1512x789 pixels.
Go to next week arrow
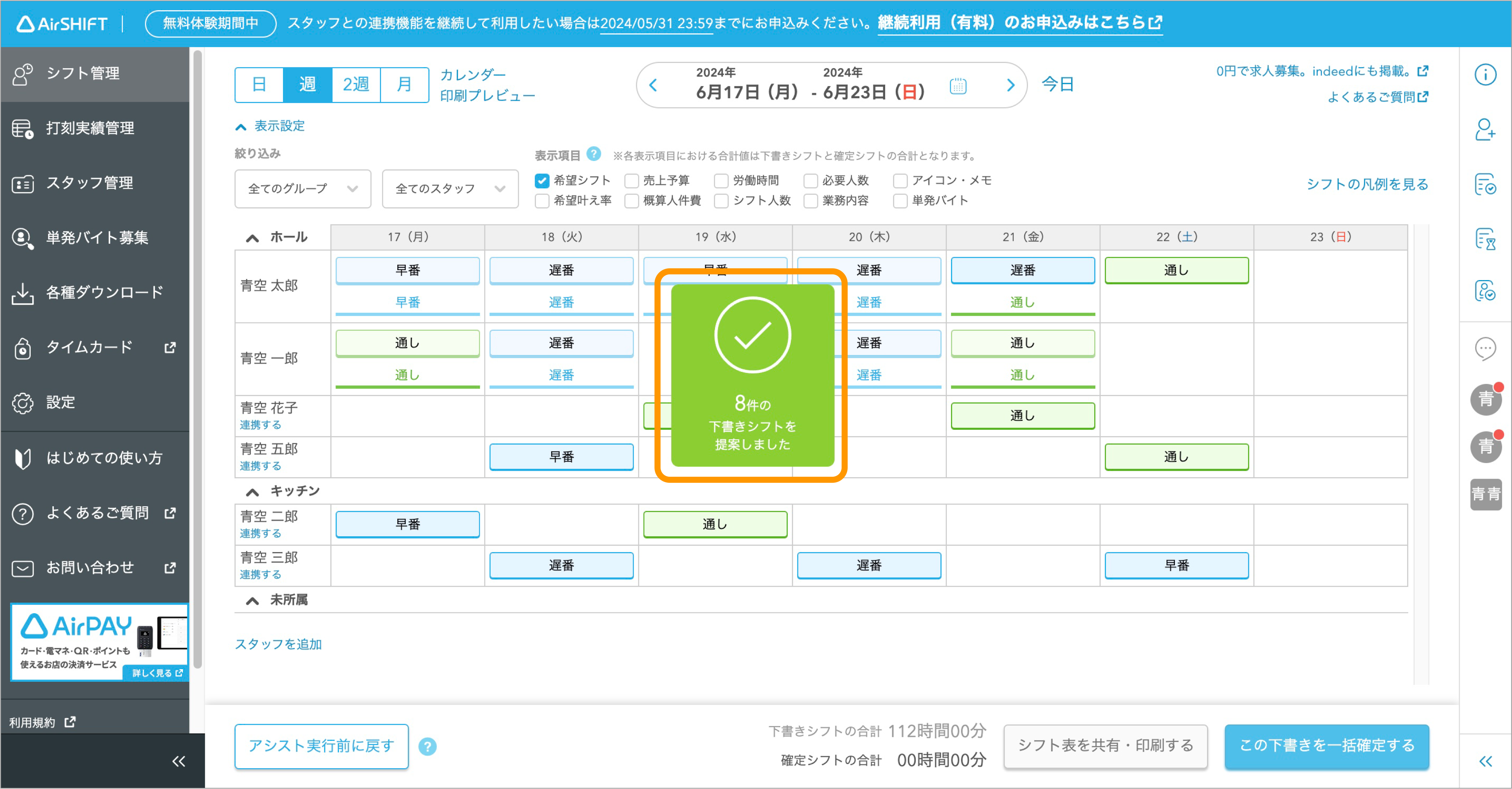click(x=1010, y=85)
